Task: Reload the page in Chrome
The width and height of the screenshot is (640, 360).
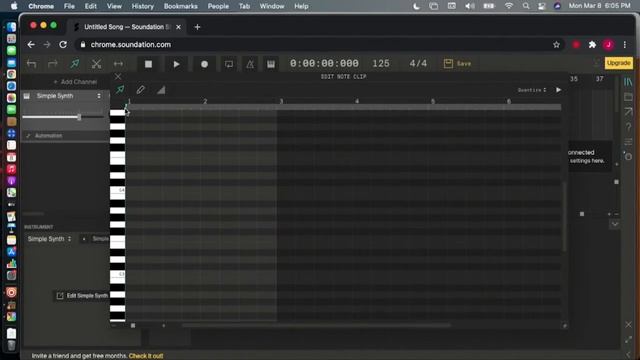Action: point(63,44)
